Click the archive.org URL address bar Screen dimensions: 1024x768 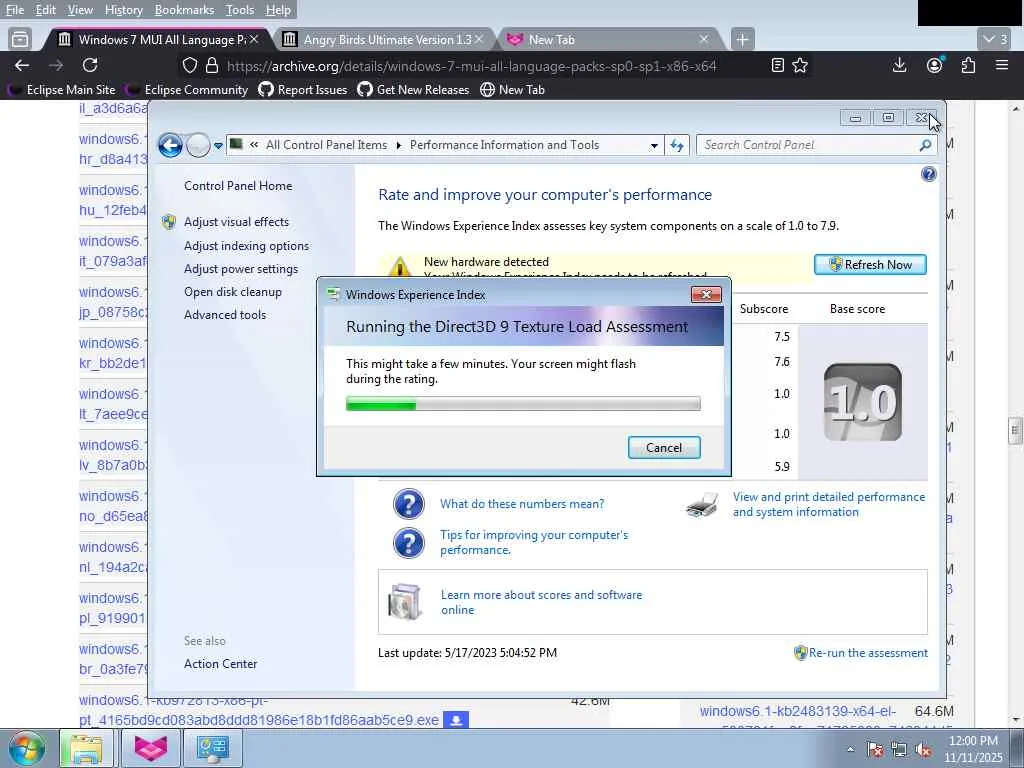coord(472,66)
